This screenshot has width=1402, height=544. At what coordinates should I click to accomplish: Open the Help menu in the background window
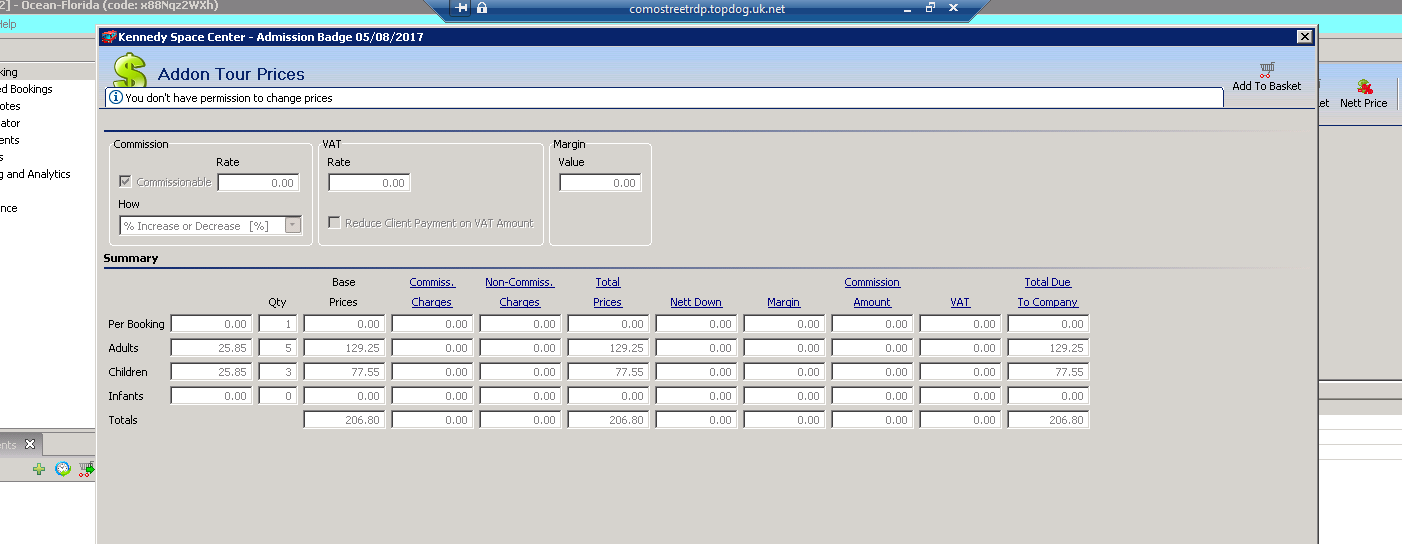[8, 24]
